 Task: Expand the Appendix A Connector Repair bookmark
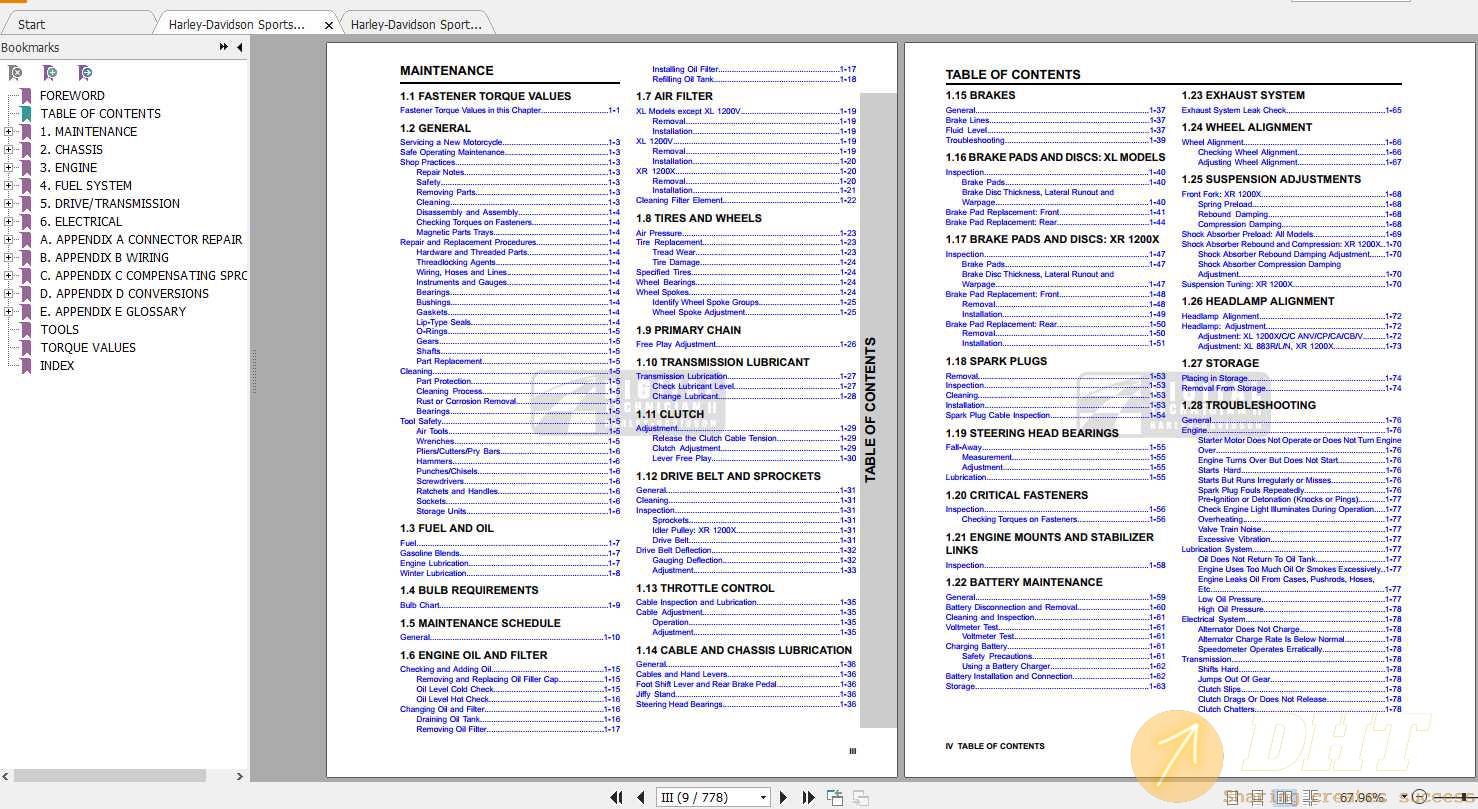9,240
